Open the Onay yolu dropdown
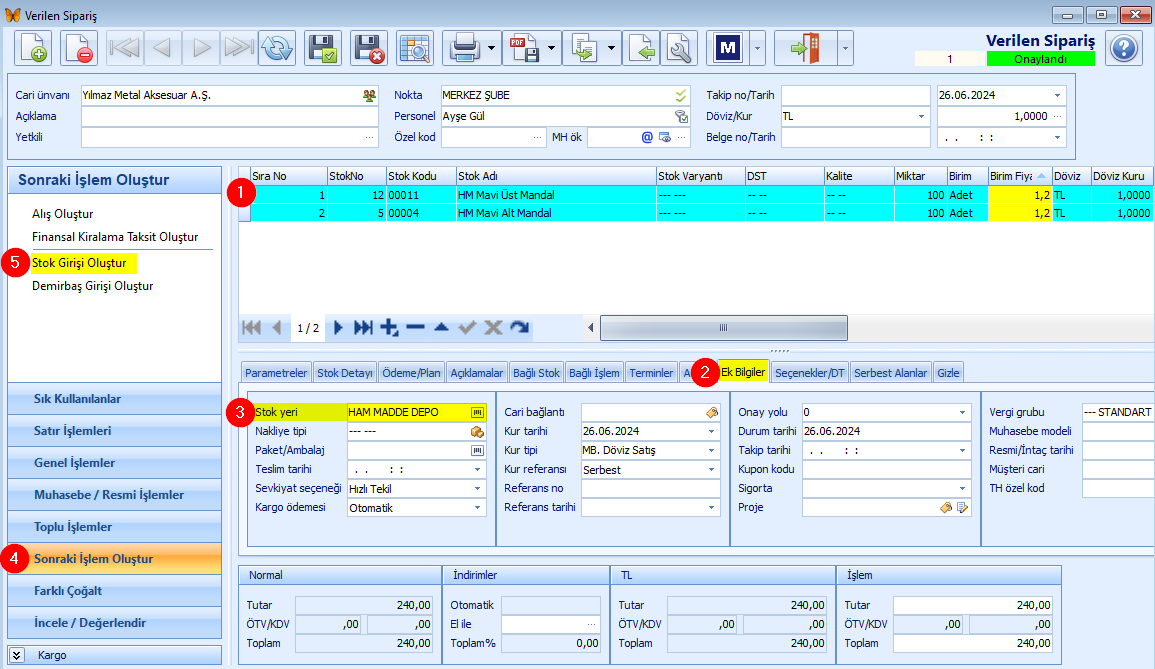The width and height of the screenshot is (1155, 669). click(962, 413)
